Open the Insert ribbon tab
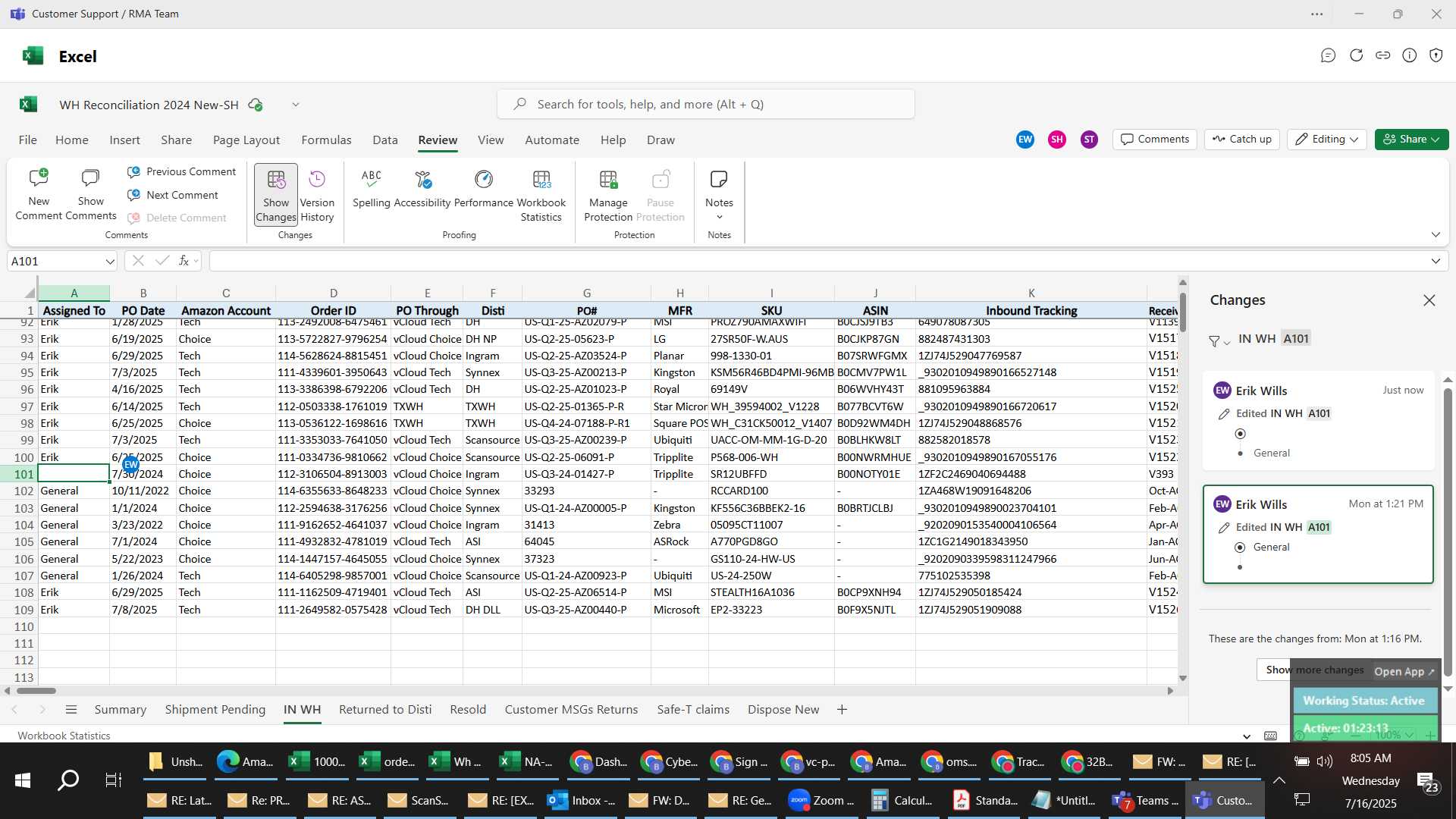Image resolution: width=1456 pixels, height=819 pixels. (124, 140)
